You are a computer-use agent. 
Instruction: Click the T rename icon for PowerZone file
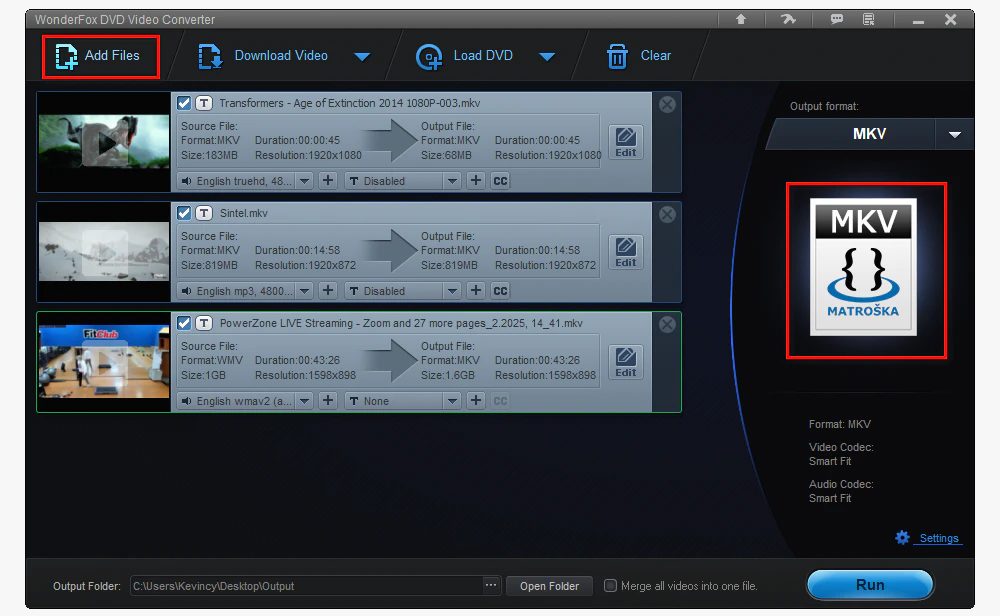click(204, 323)
